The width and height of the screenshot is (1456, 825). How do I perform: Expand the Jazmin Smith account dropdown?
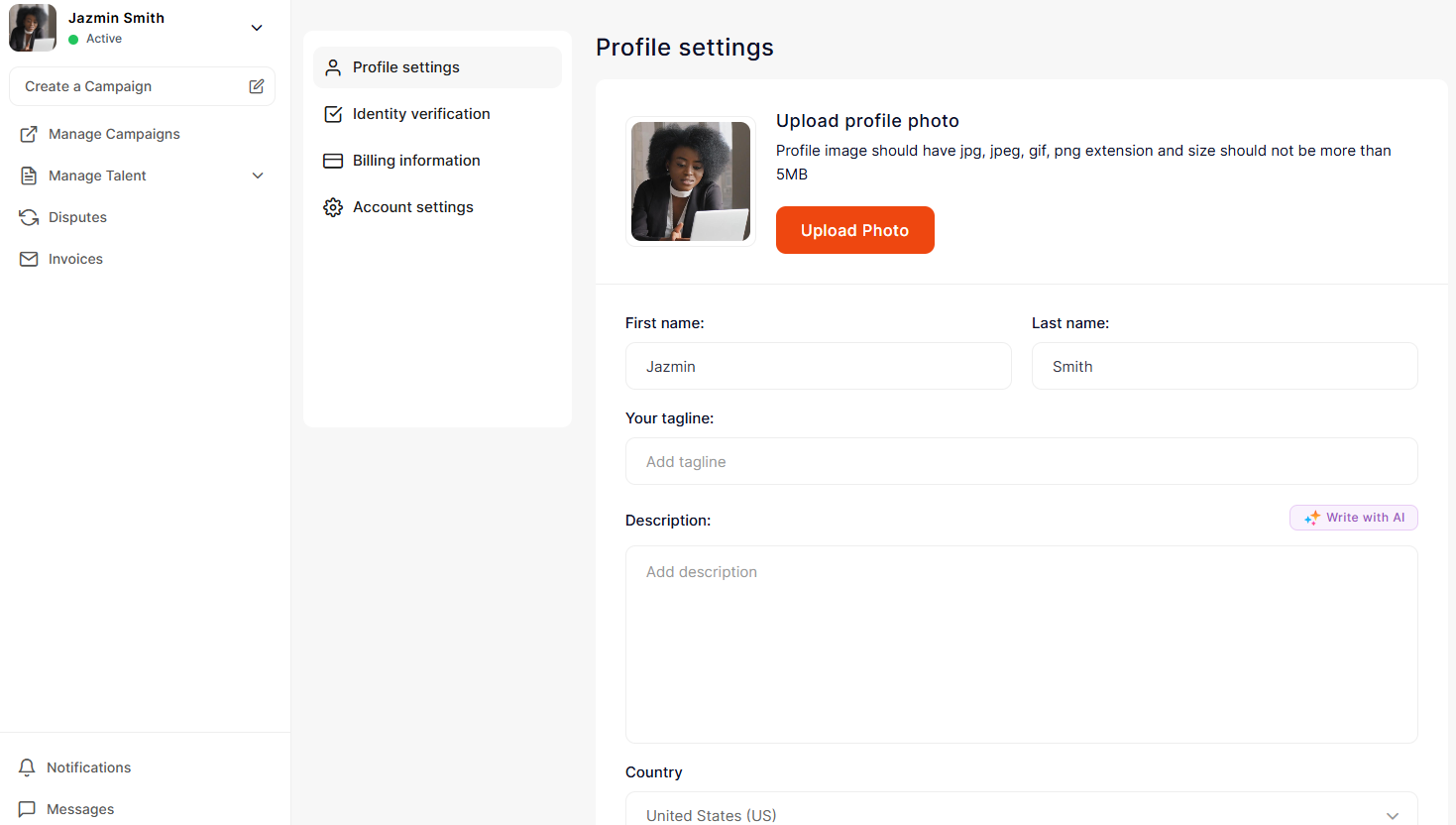[257, 28]
